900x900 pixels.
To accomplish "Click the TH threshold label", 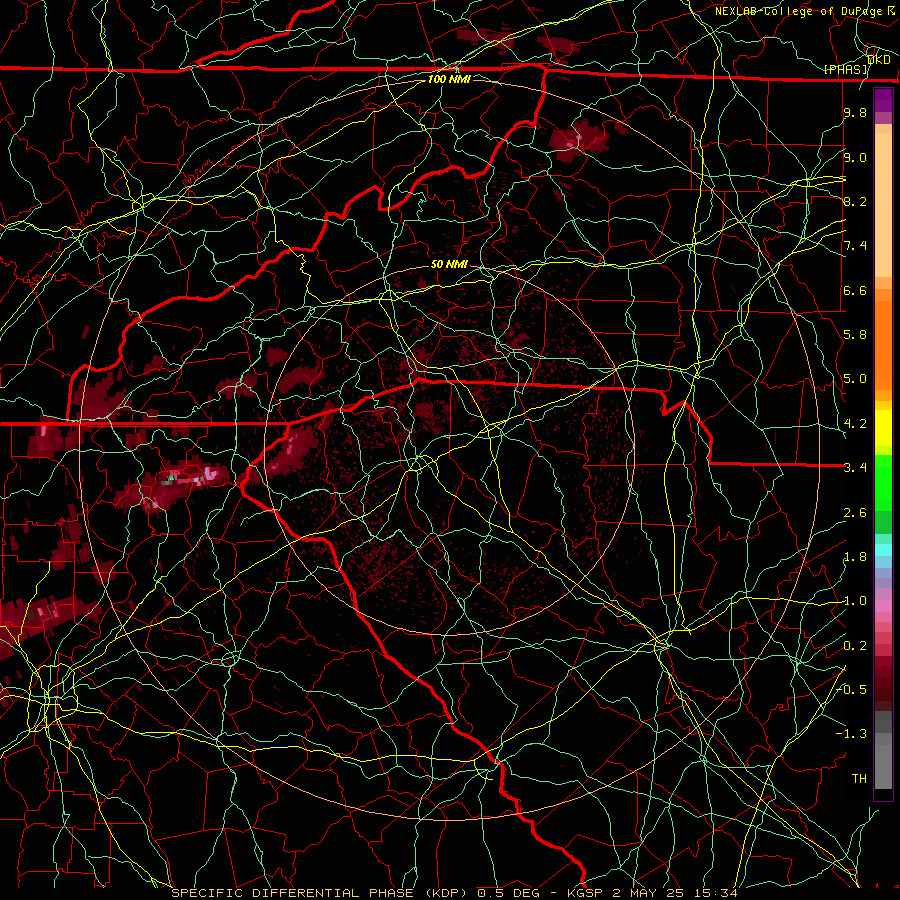I will tap(859, 779).
